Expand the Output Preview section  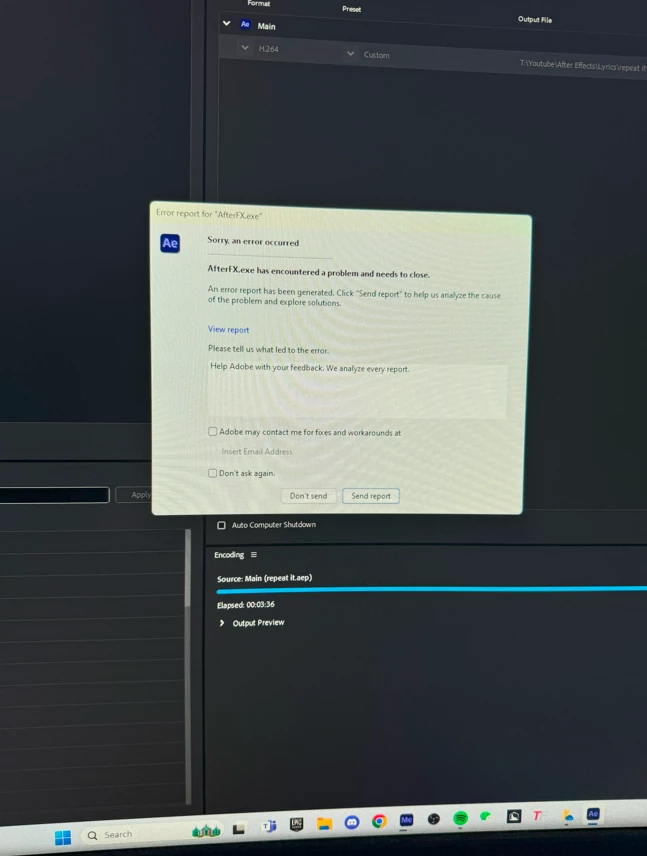tap(222, 623)
